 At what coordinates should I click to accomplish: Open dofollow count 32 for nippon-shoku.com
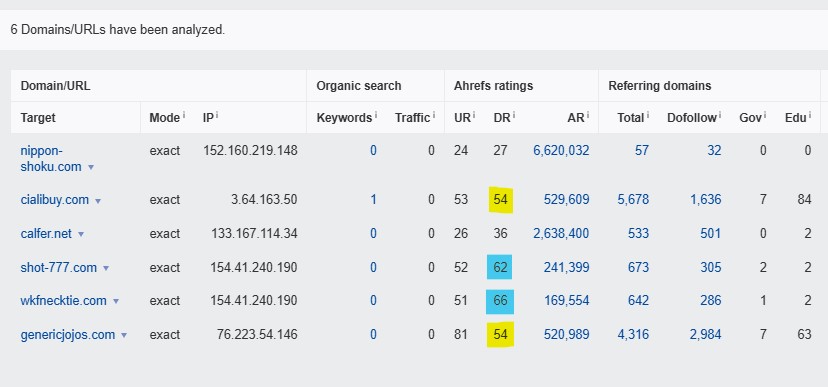(714, 150)
